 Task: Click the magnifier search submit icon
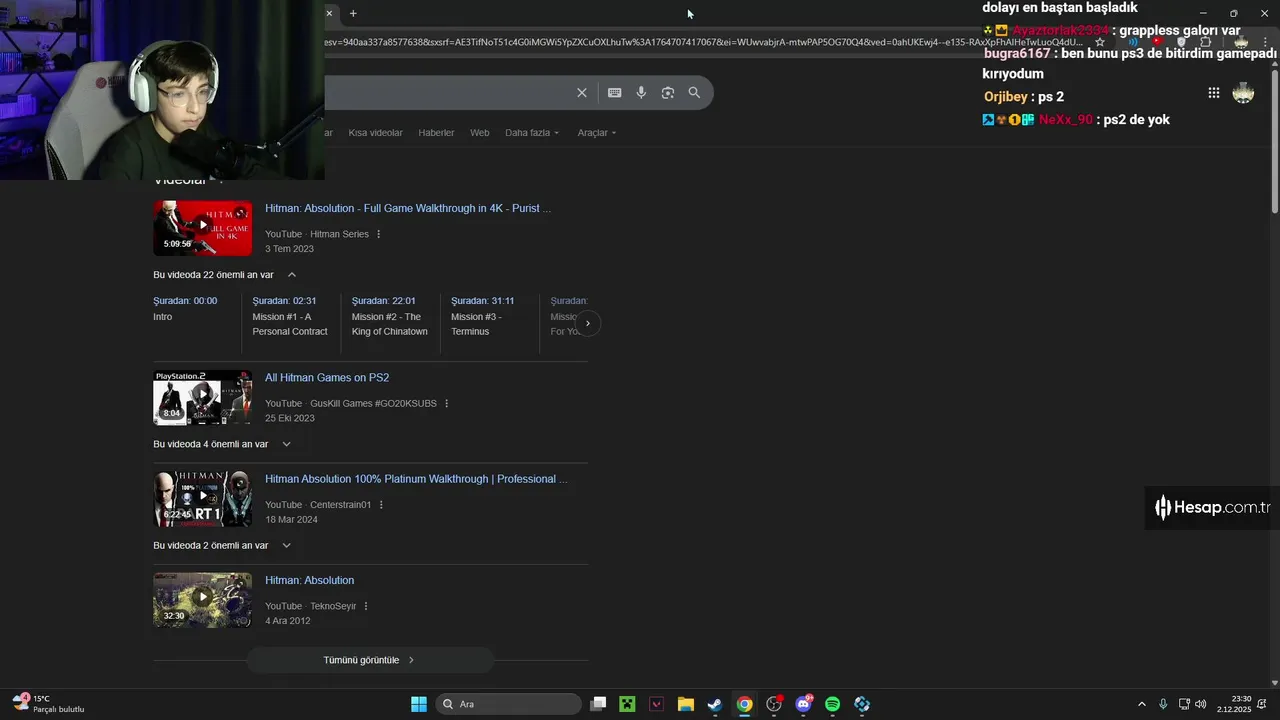click(x=694, y=93)
